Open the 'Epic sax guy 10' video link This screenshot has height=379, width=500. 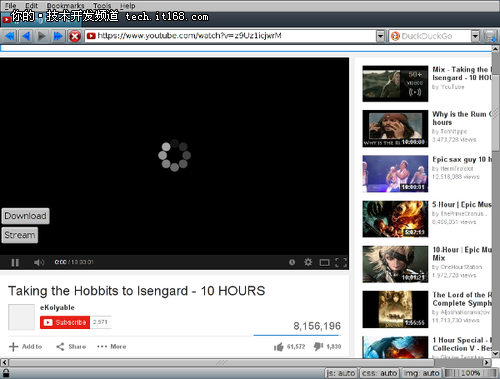pyautogui.click(x=463, y=159)
